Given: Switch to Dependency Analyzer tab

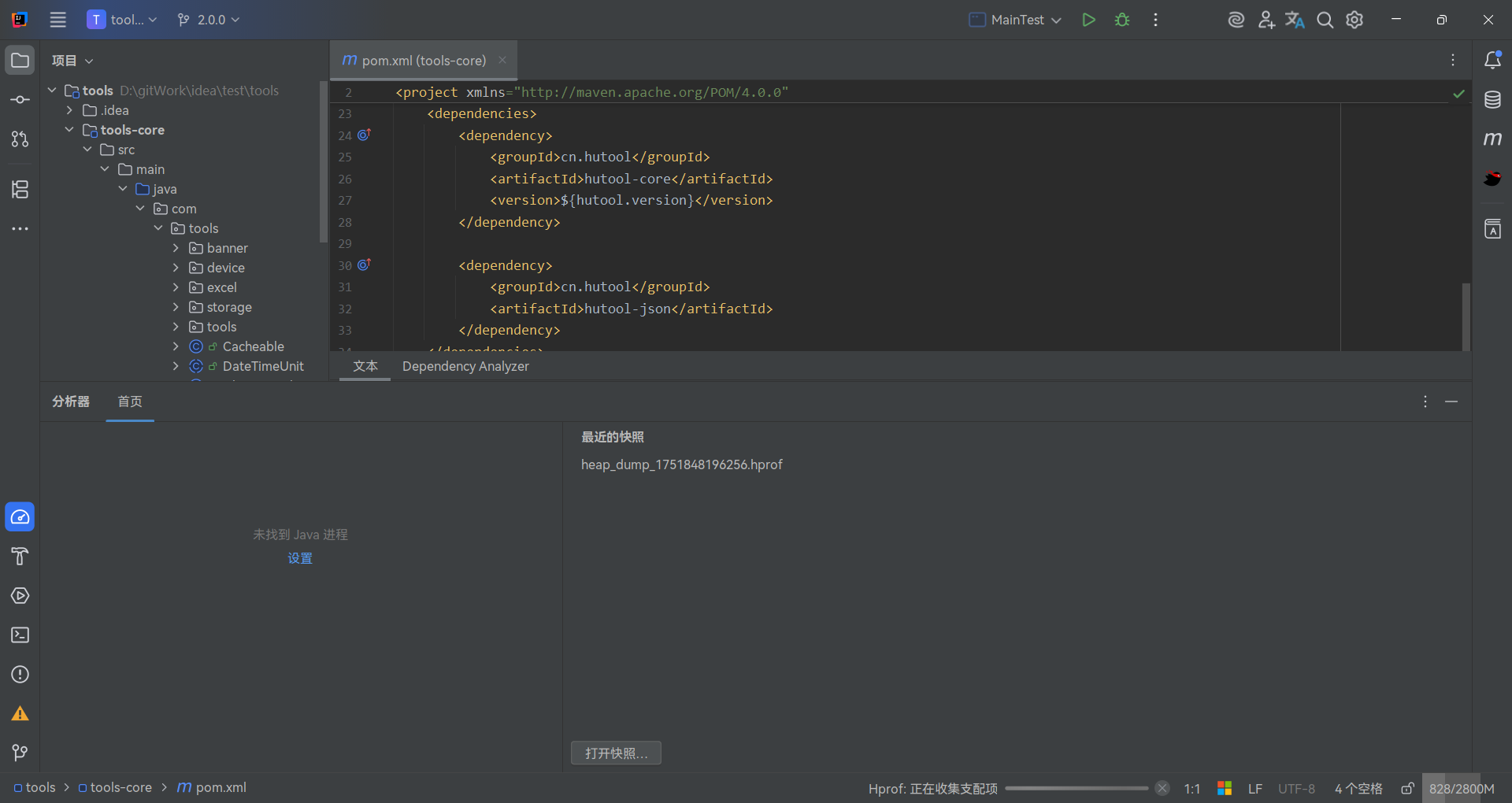Looking at the screenshot, I should [465, 366].
